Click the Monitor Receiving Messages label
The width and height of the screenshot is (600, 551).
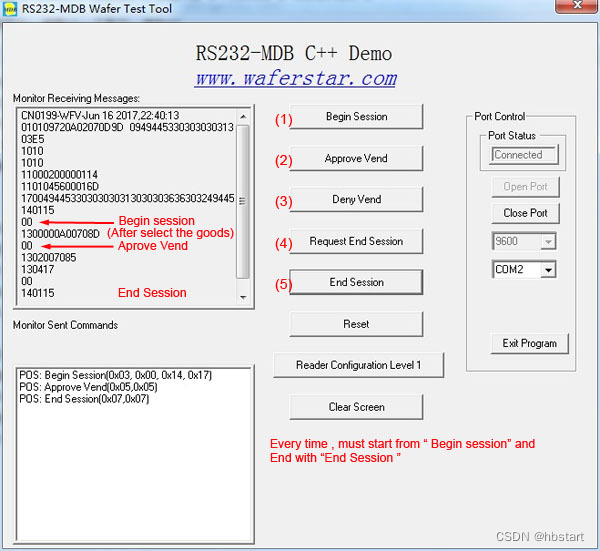point(76,98)
